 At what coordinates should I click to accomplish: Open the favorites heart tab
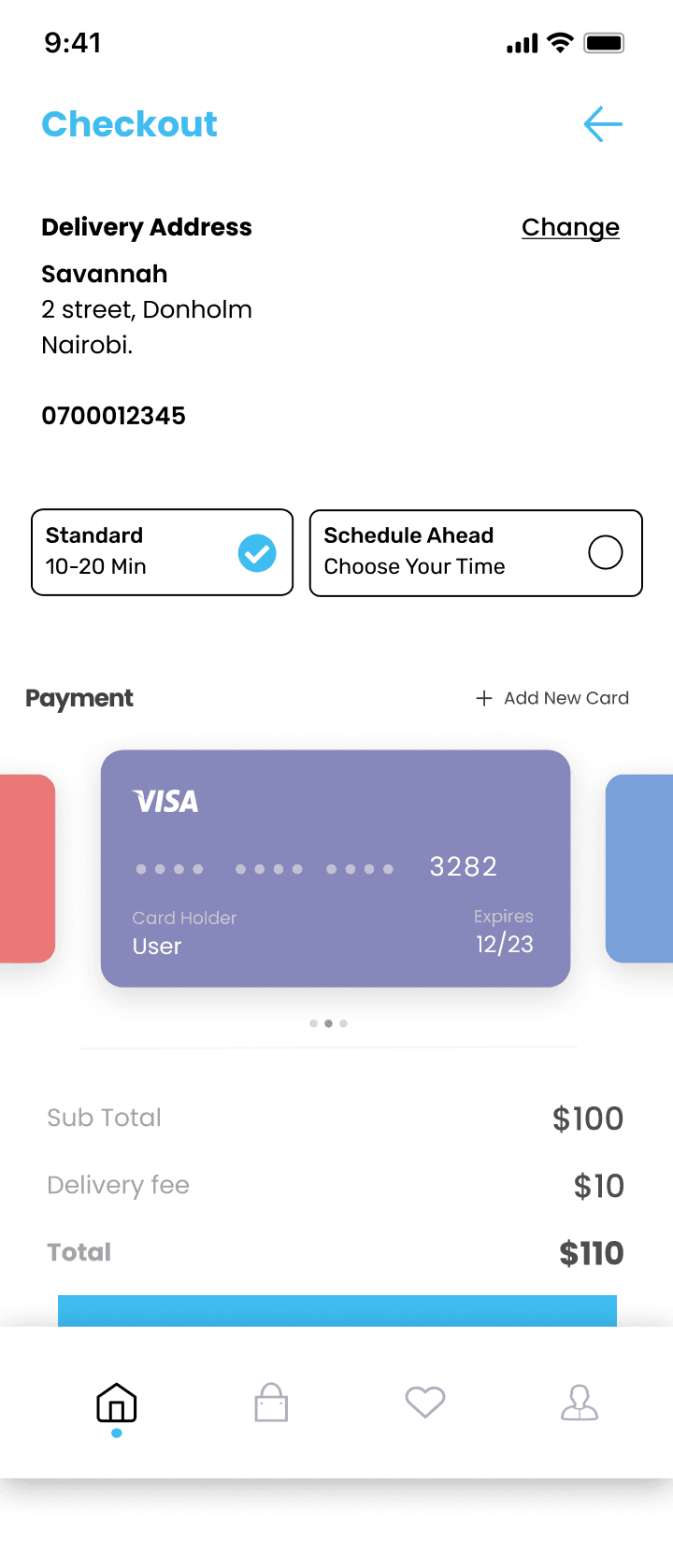coord(425,1402)
